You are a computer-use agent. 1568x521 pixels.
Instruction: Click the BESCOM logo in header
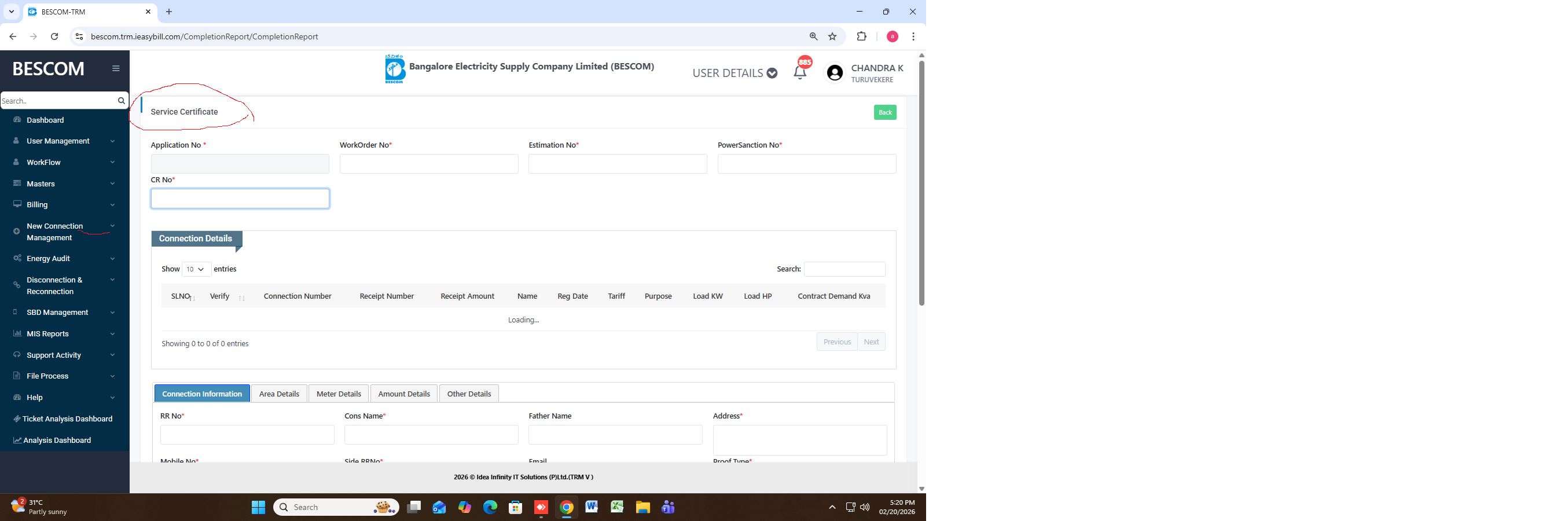pos(394,69)
